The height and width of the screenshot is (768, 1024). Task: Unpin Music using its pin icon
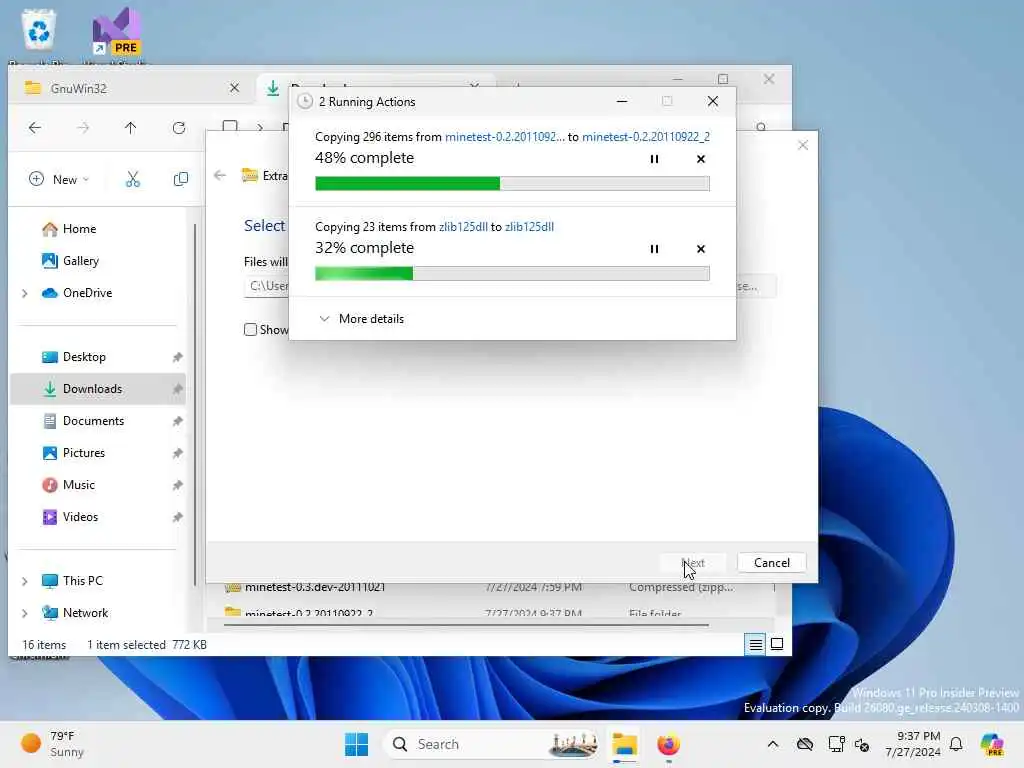(x=177, y=485)
